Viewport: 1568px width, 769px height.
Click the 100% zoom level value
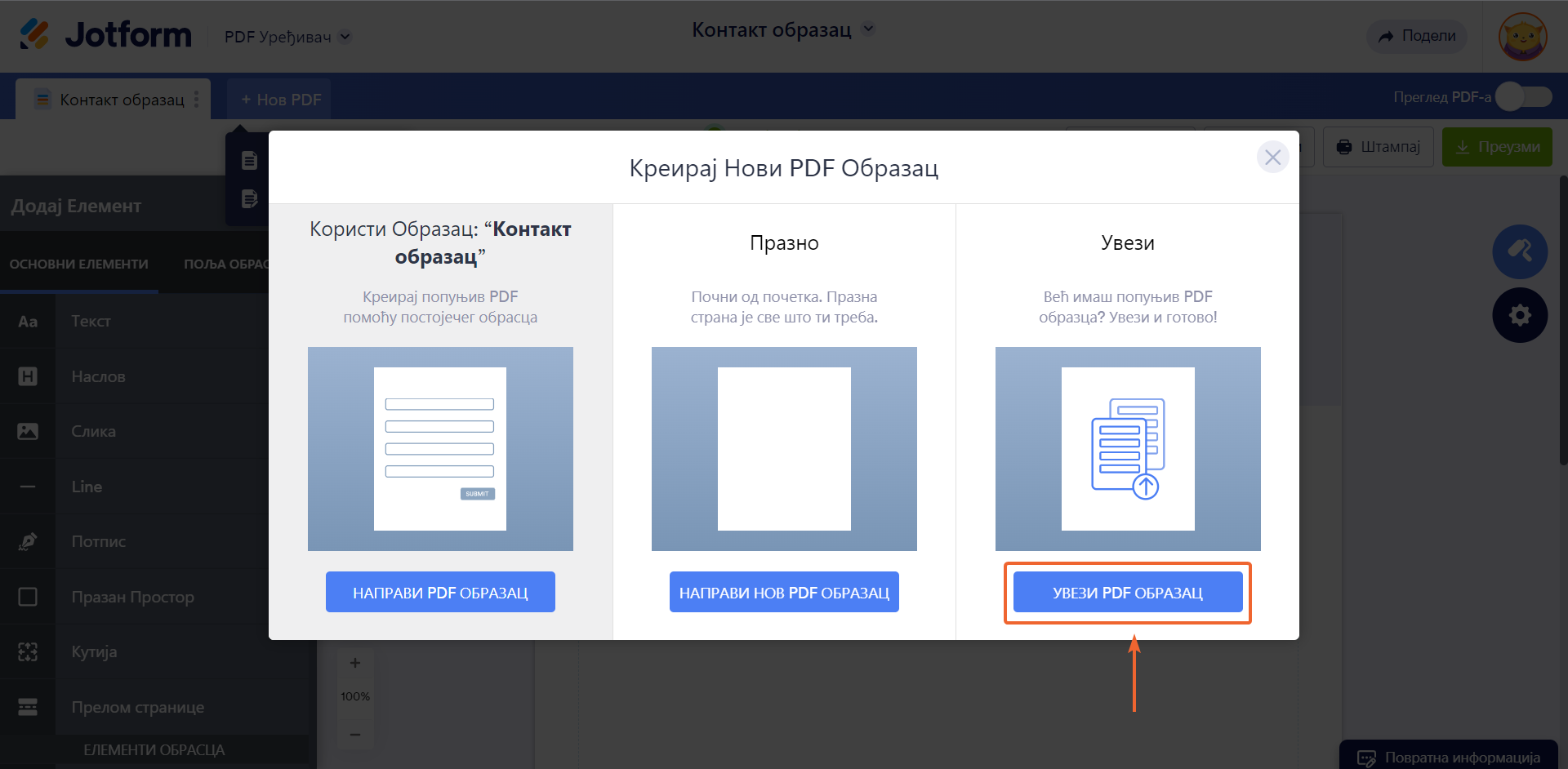pos(355,696)
